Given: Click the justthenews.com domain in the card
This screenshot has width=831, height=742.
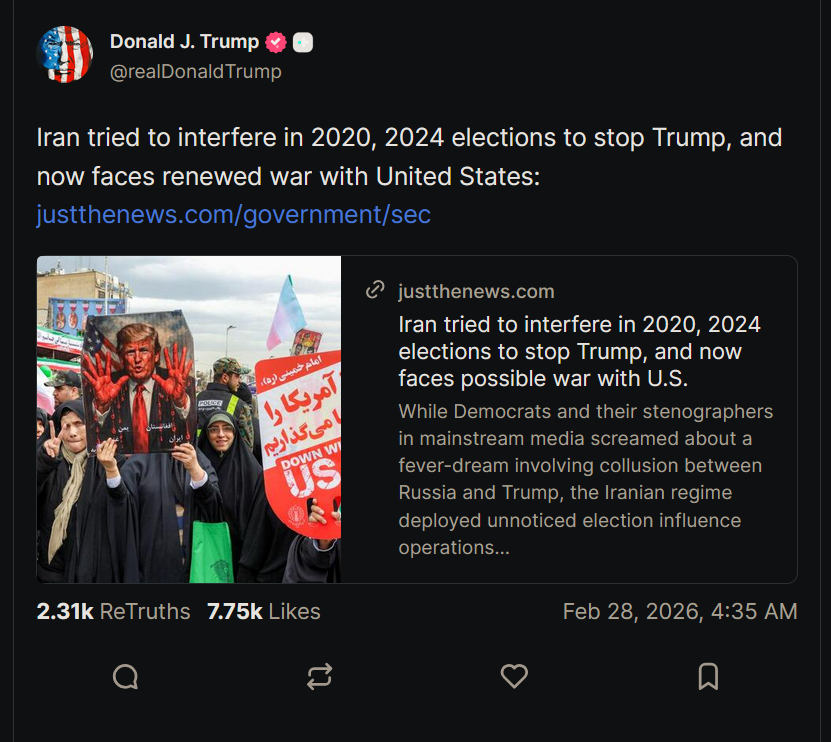Looking at the screenshot, I should 476,291.
